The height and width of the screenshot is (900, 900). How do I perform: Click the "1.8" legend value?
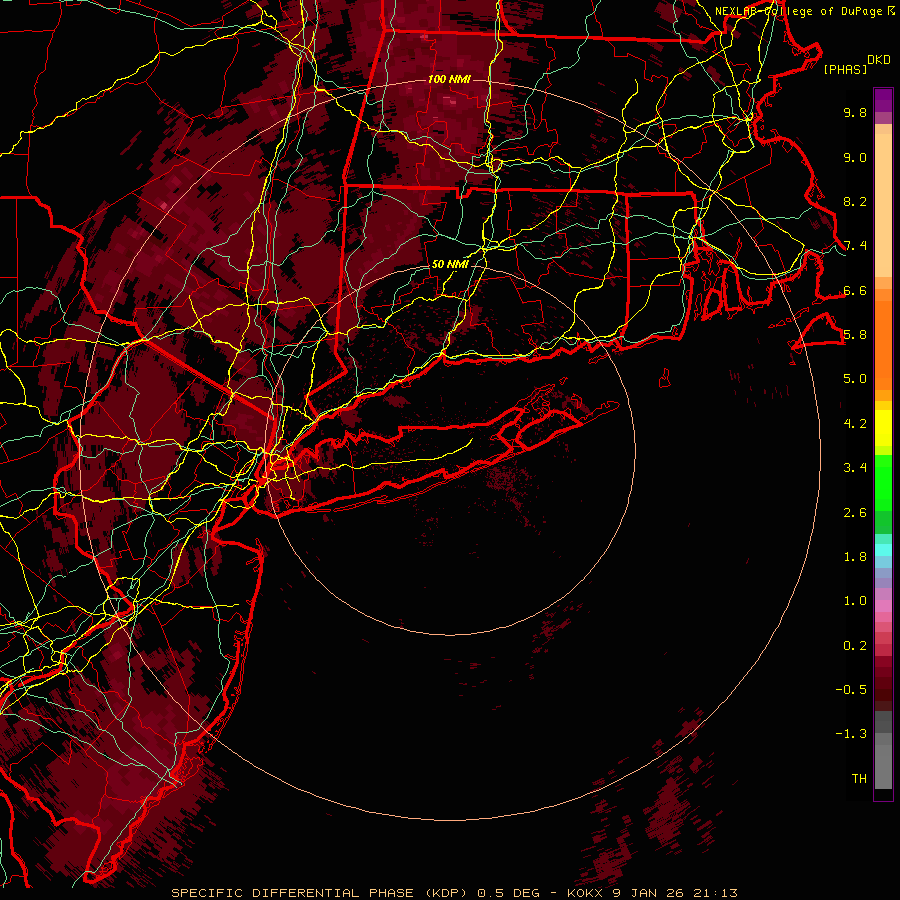(855, 557)
